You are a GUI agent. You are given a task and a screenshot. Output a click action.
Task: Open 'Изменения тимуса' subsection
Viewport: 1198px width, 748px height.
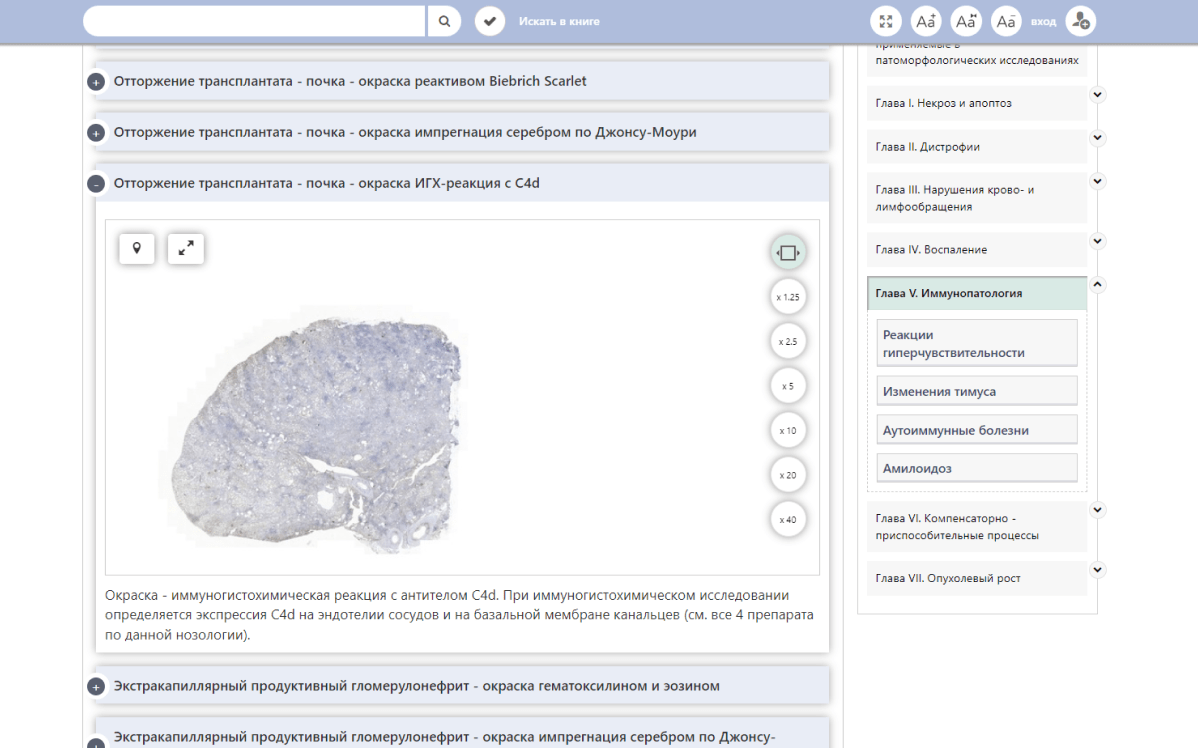[x=976, y=391]
